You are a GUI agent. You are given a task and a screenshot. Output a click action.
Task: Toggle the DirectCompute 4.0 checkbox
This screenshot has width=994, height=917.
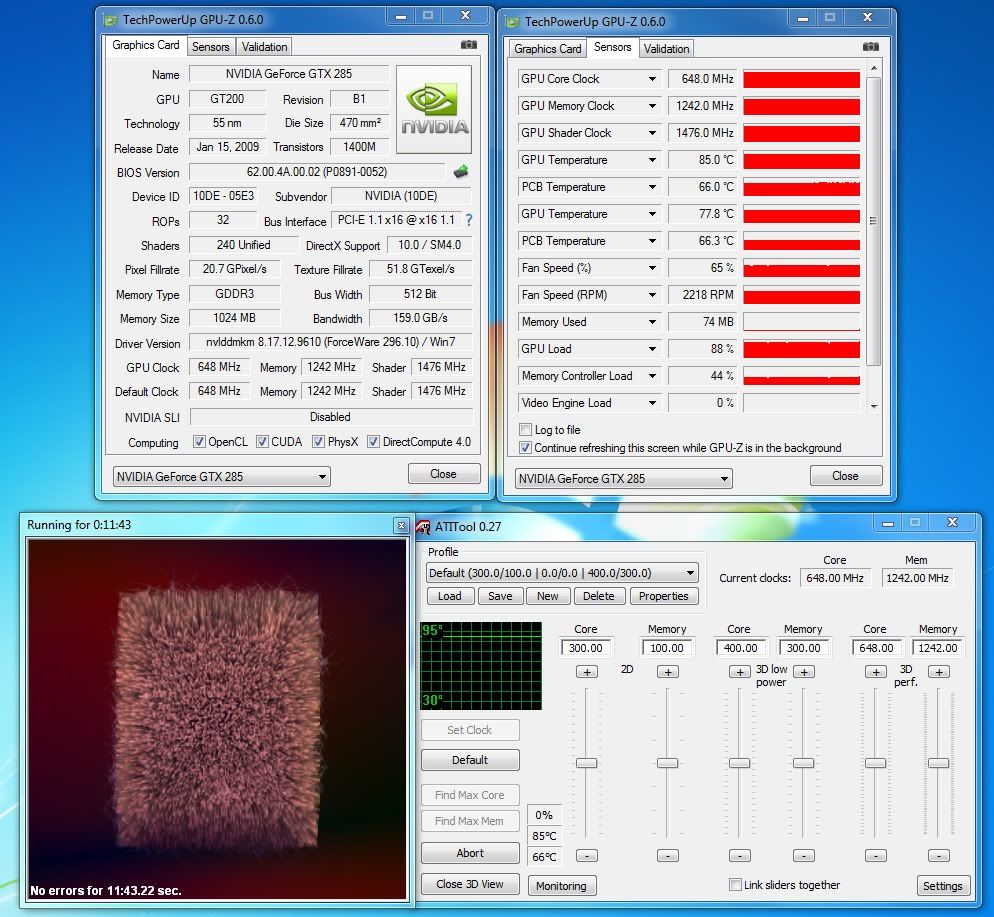tap(373, 442)
